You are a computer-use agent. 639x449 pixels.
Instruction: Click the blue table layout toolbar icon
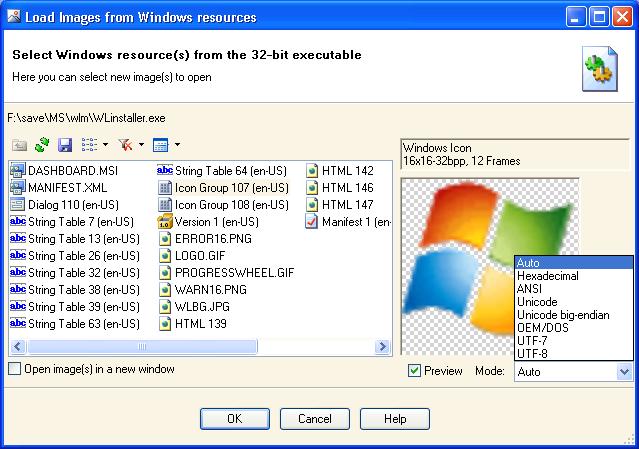160,145
